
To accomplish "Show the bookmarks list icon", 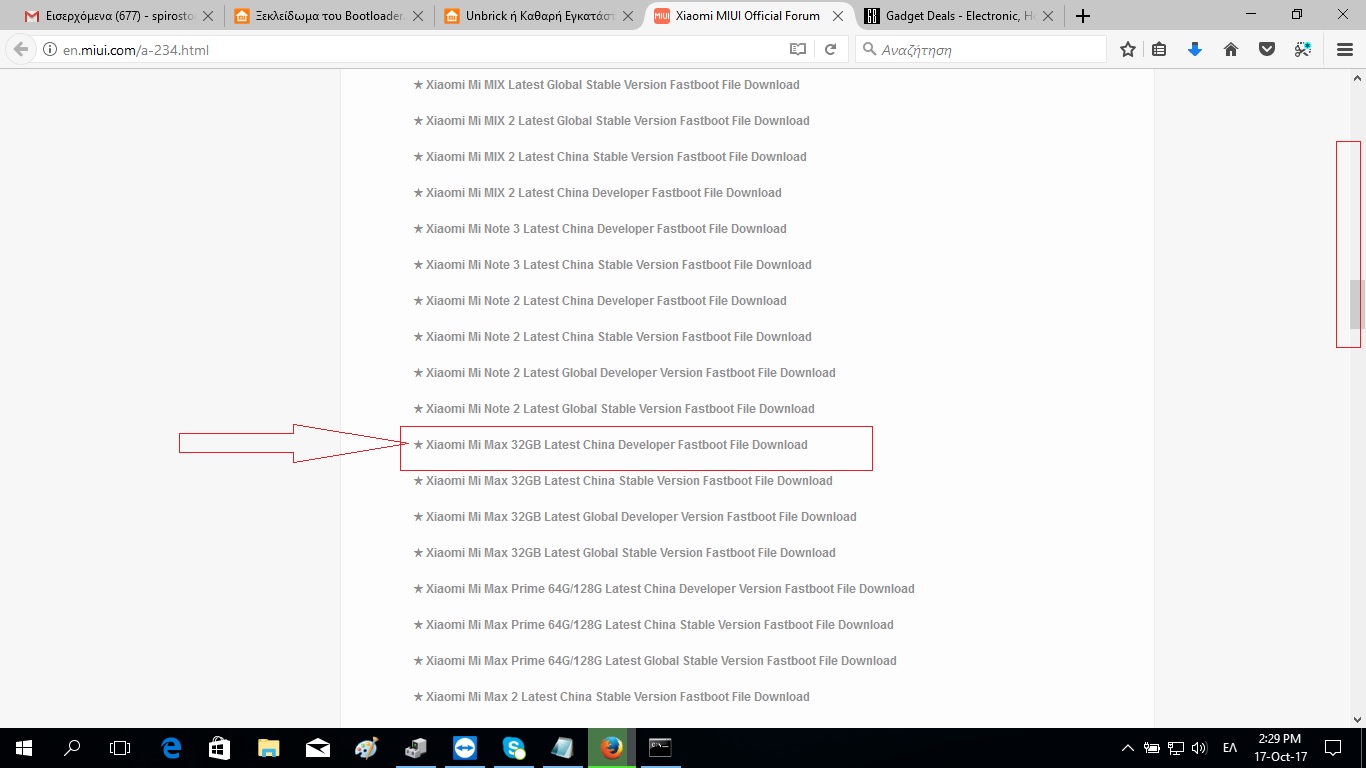I will [1159, 49].
